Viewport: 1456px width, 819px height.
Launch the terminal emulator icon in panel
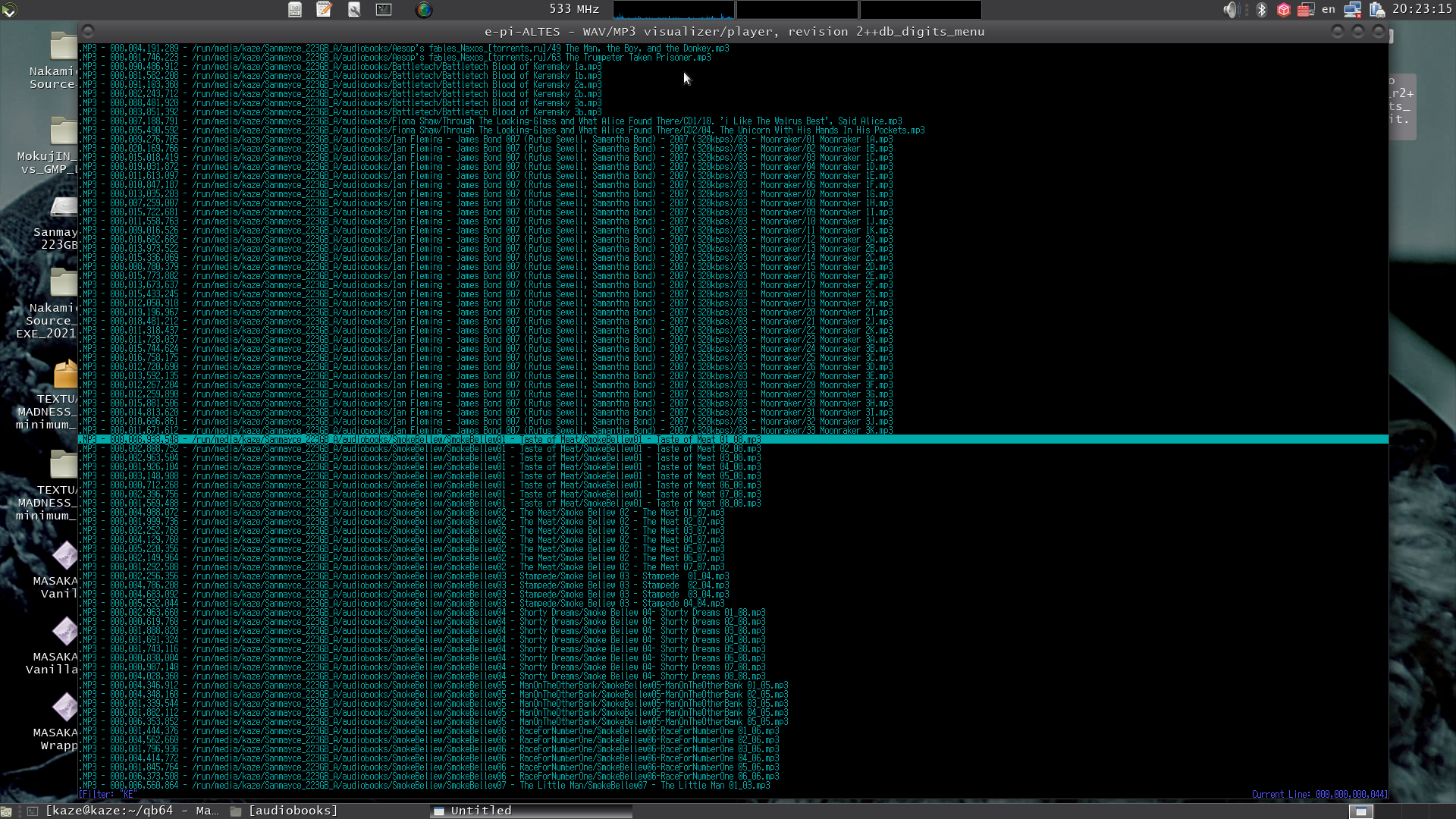(x=384, y=9)
